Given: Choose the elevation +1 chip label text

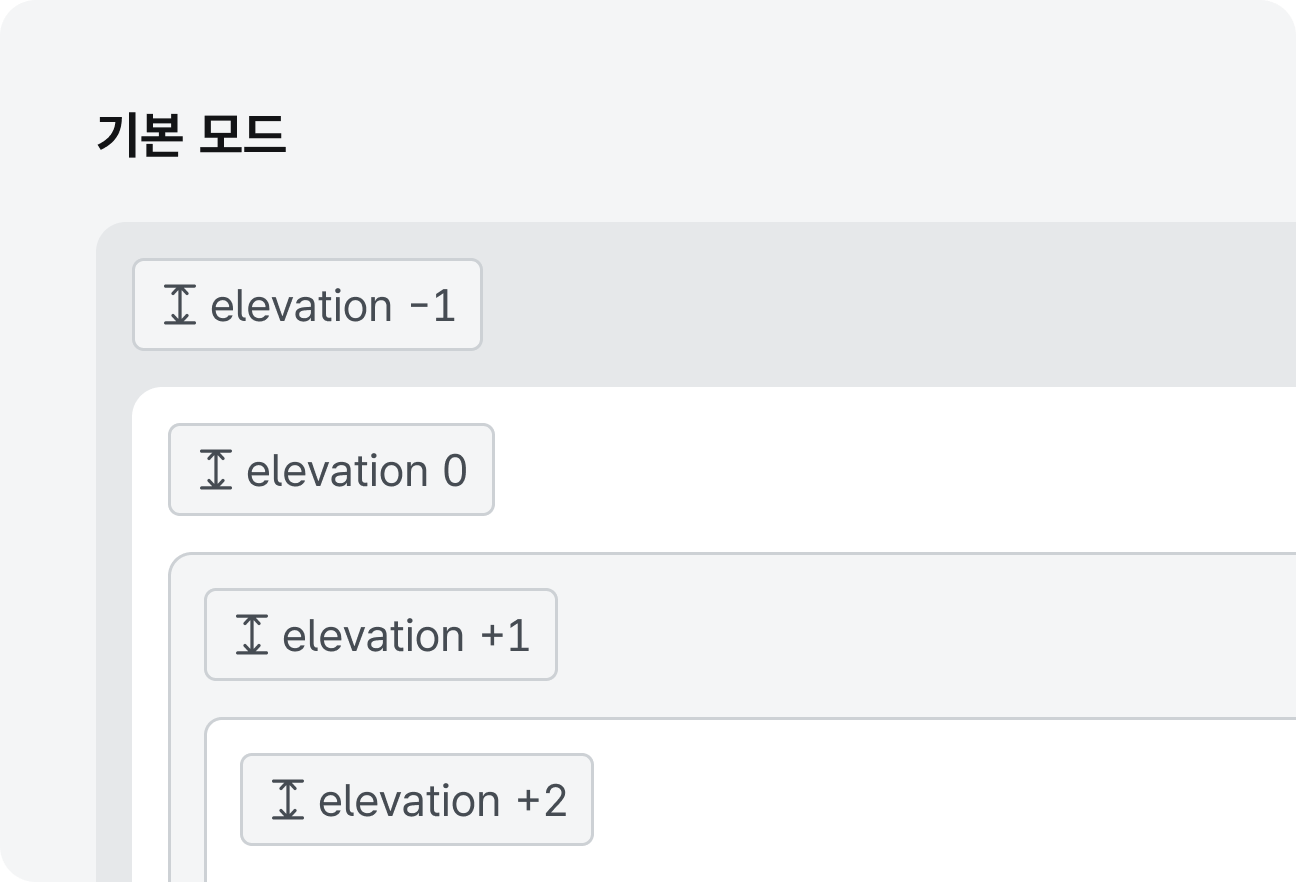Looking at the screenshot, I should [x=406, y=636].
